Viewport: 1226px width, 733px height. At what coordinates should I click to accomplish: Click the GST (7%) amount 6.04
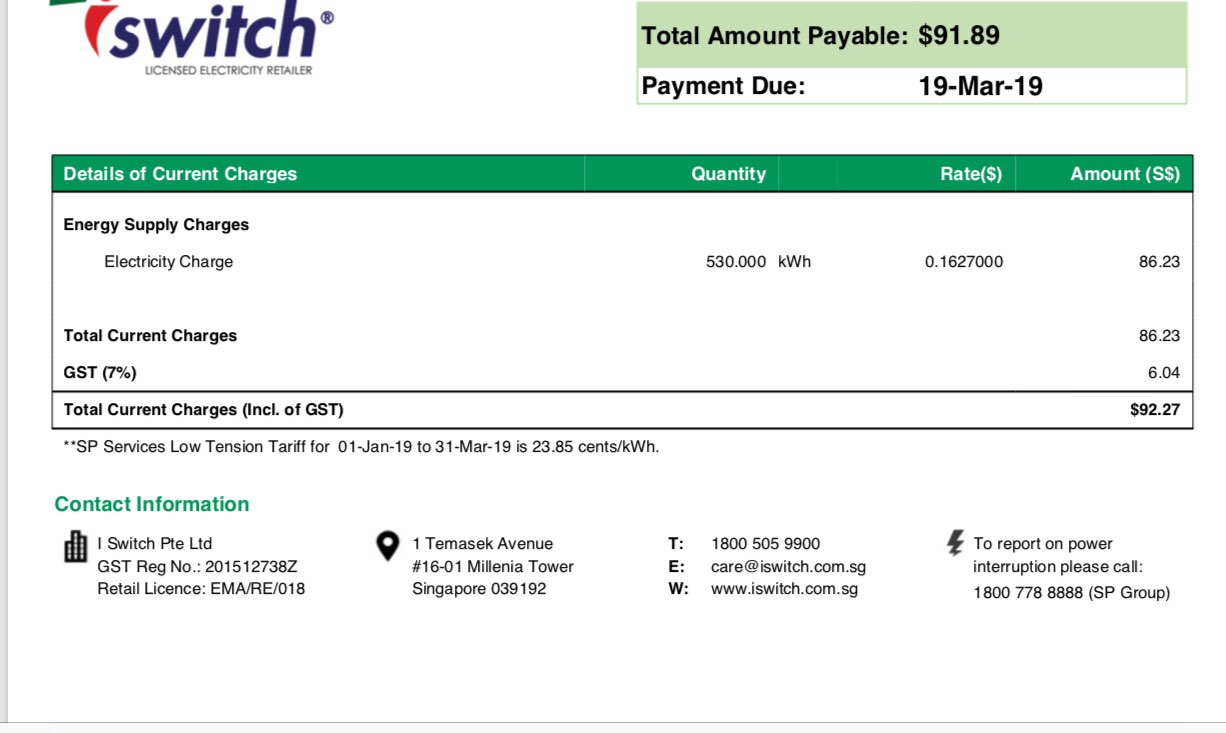[x=1163, y=373]
